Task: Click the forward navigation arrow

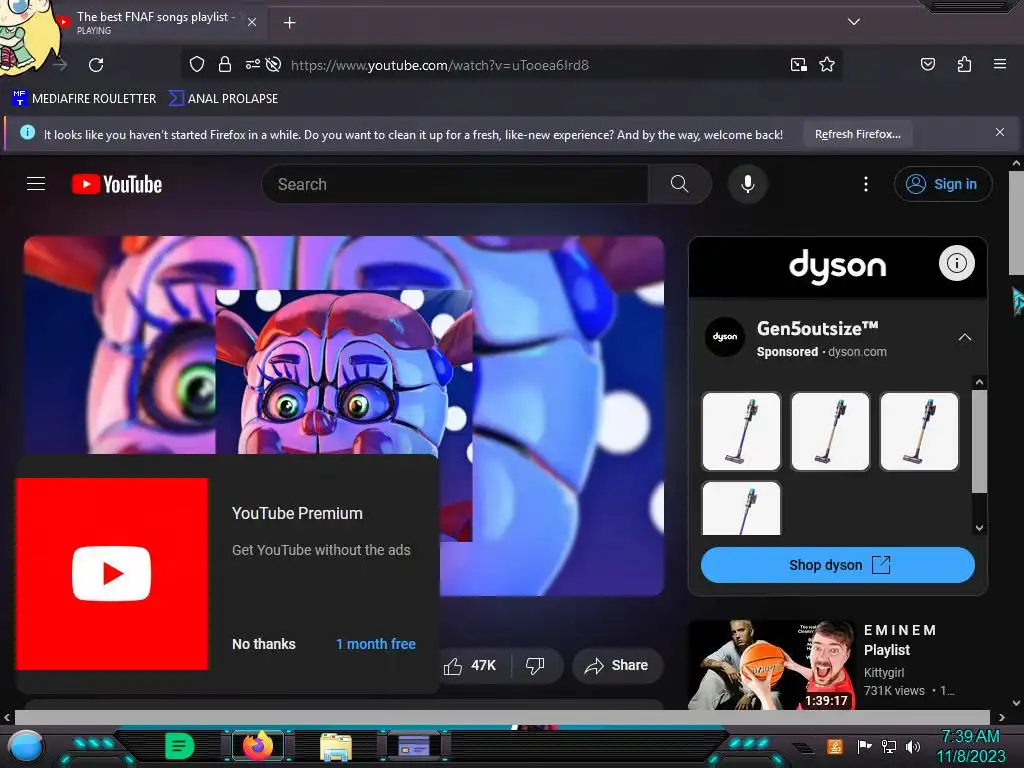Action: point(60,65)
